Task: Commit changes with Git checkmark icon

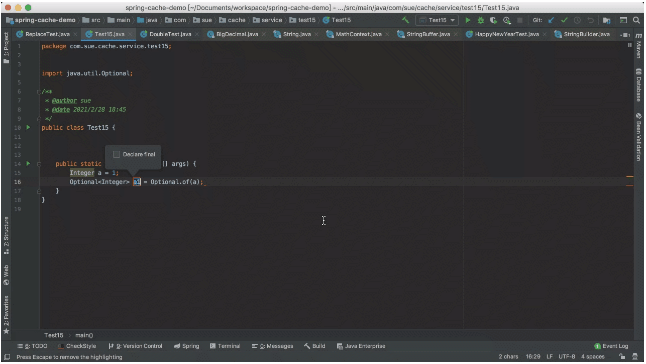Action: (x=564, y=20)
